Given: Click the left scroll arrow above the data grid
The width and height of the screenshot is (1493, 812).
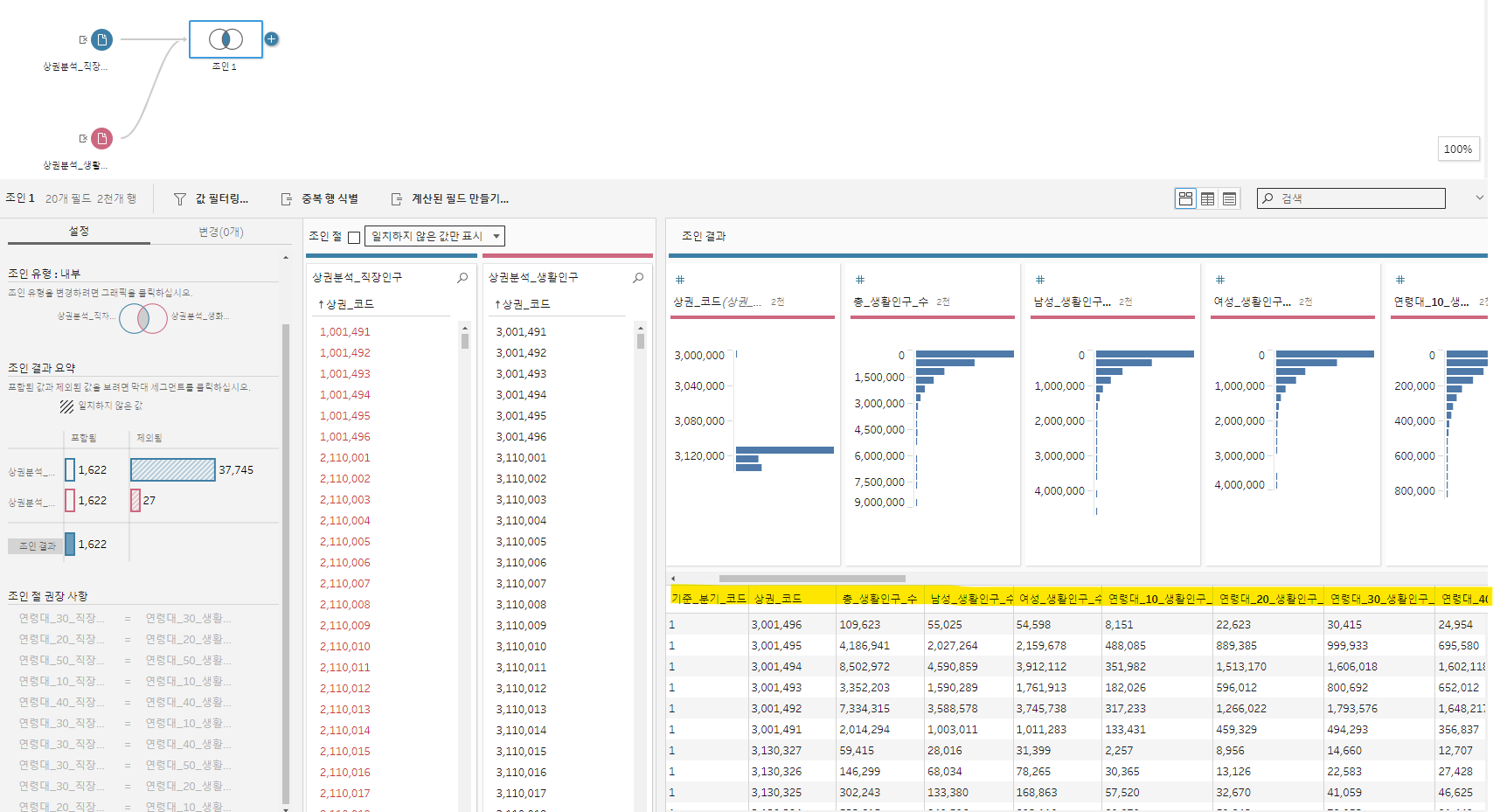Looking at the screenshot, I should pyautogui.click(x=673, y=579).
